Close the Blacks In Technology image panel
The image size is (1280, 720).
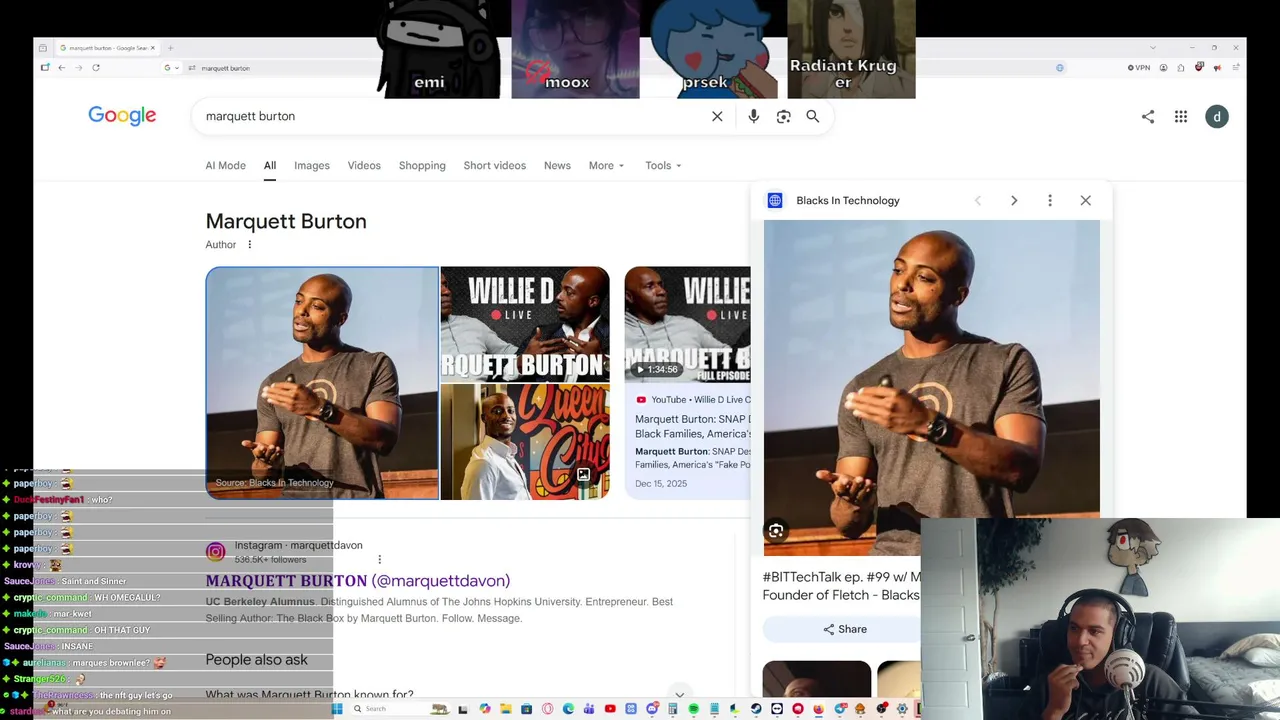coord(1086,201)
